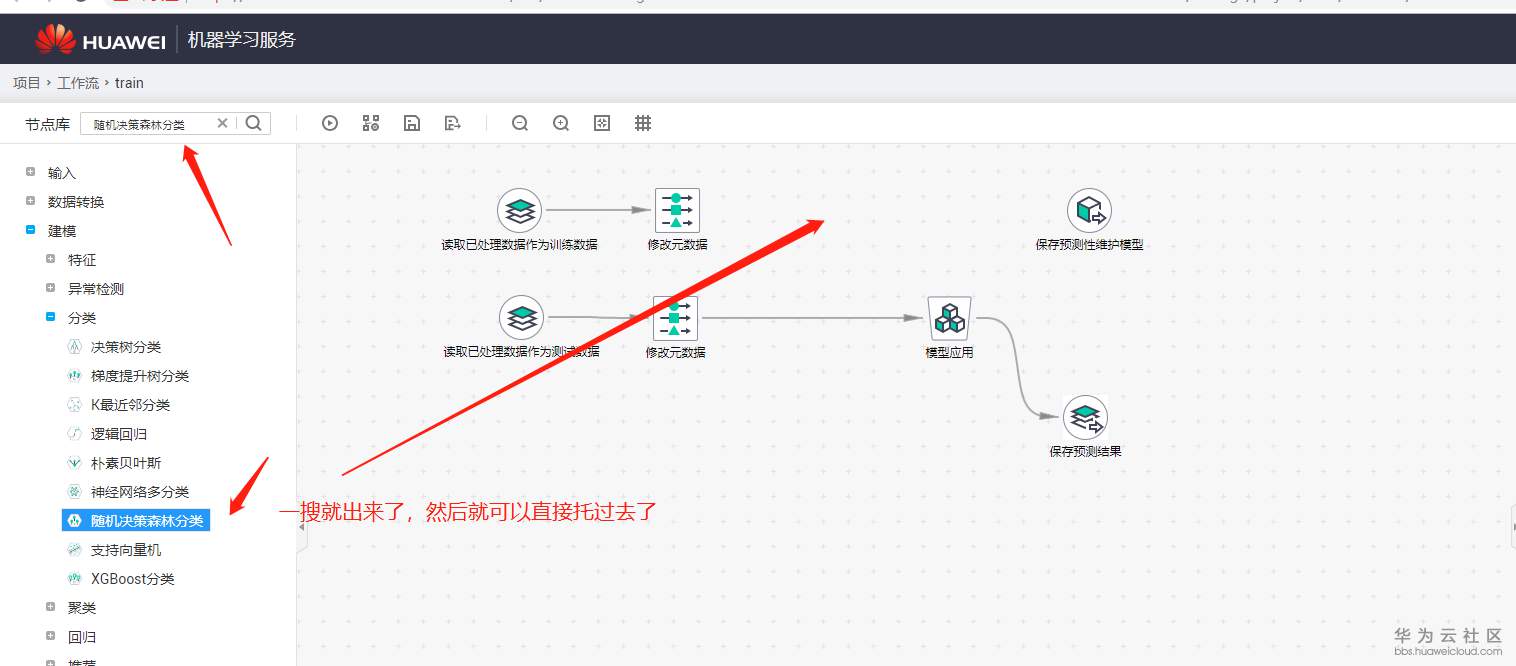The height and width of the screenshot is (666, 1516).
Task: Select highlighted 随机决策森林分类 item
Action: 135,521
